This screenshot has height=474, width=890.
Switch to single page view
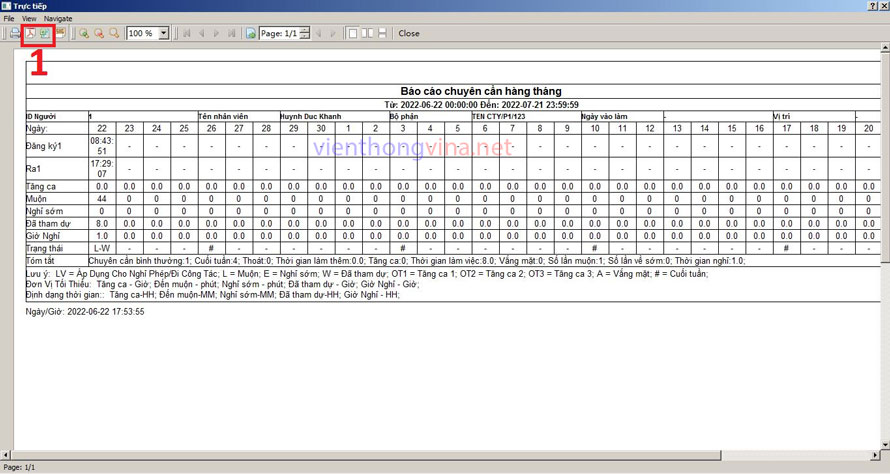[x=352, y=33]
